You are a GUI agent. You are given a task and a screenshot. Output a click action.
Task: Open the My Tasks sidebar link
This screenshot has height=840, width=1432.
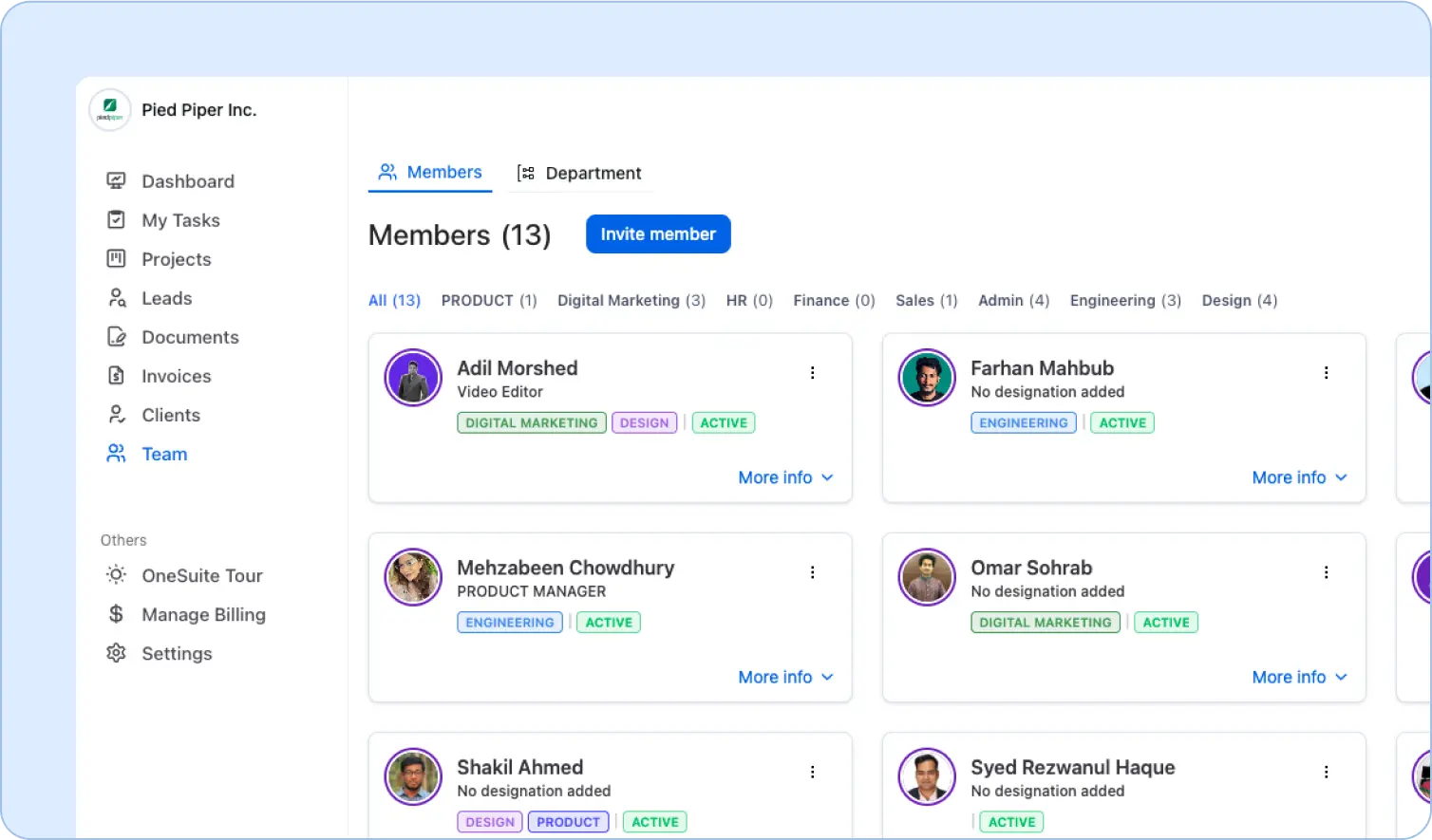(180, 220)
